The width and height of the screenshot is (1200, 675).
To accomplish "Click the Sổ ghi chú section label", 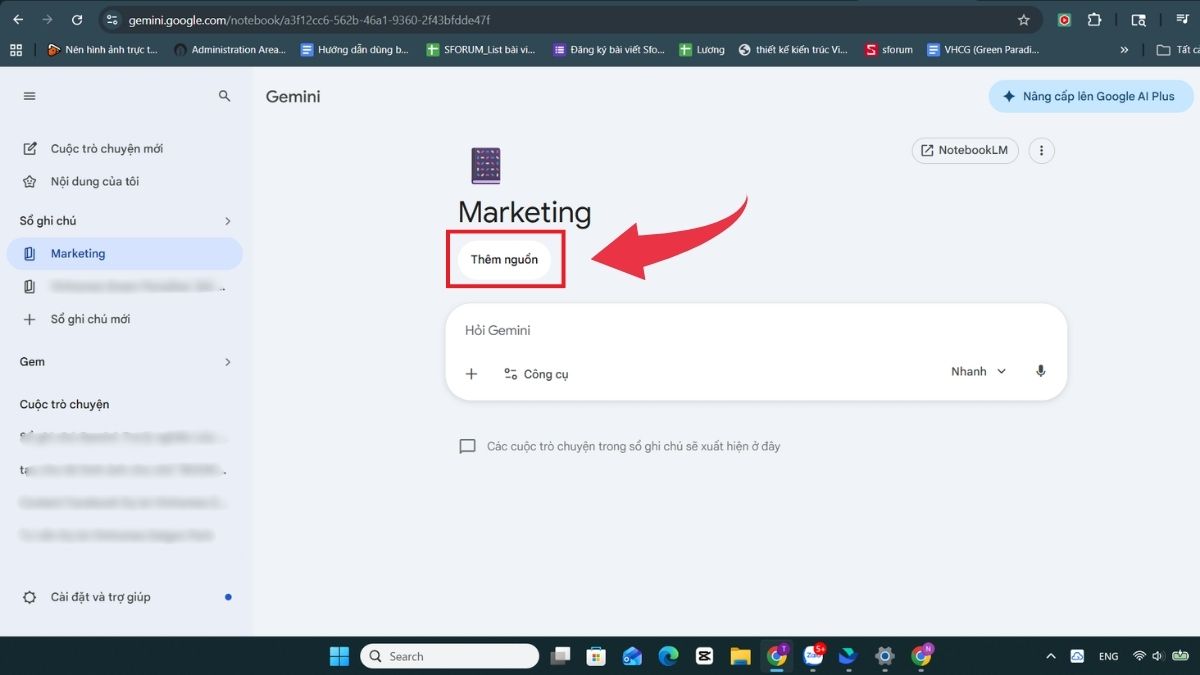I will (48, 221).
